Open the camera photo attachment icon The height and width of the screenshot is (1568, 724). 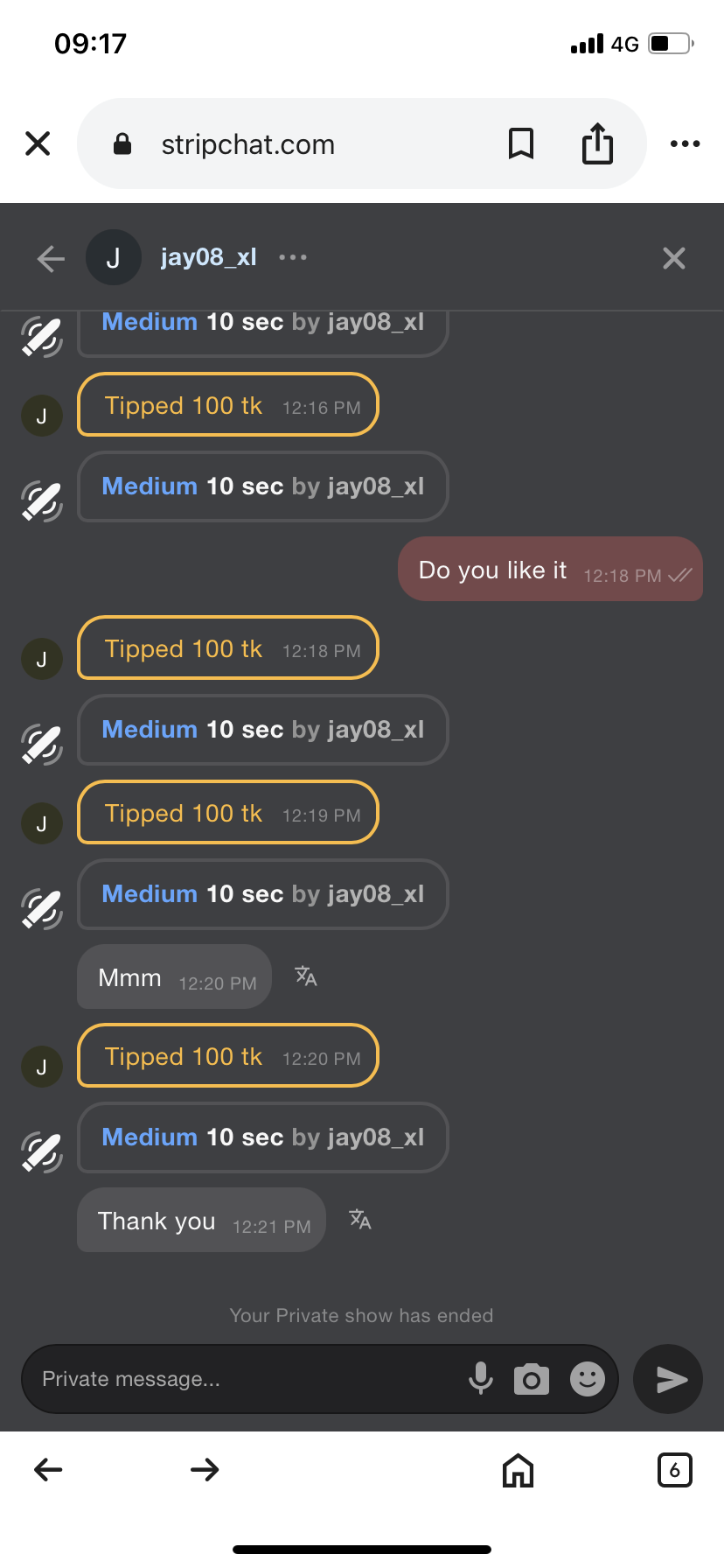tap(532, 1379)
